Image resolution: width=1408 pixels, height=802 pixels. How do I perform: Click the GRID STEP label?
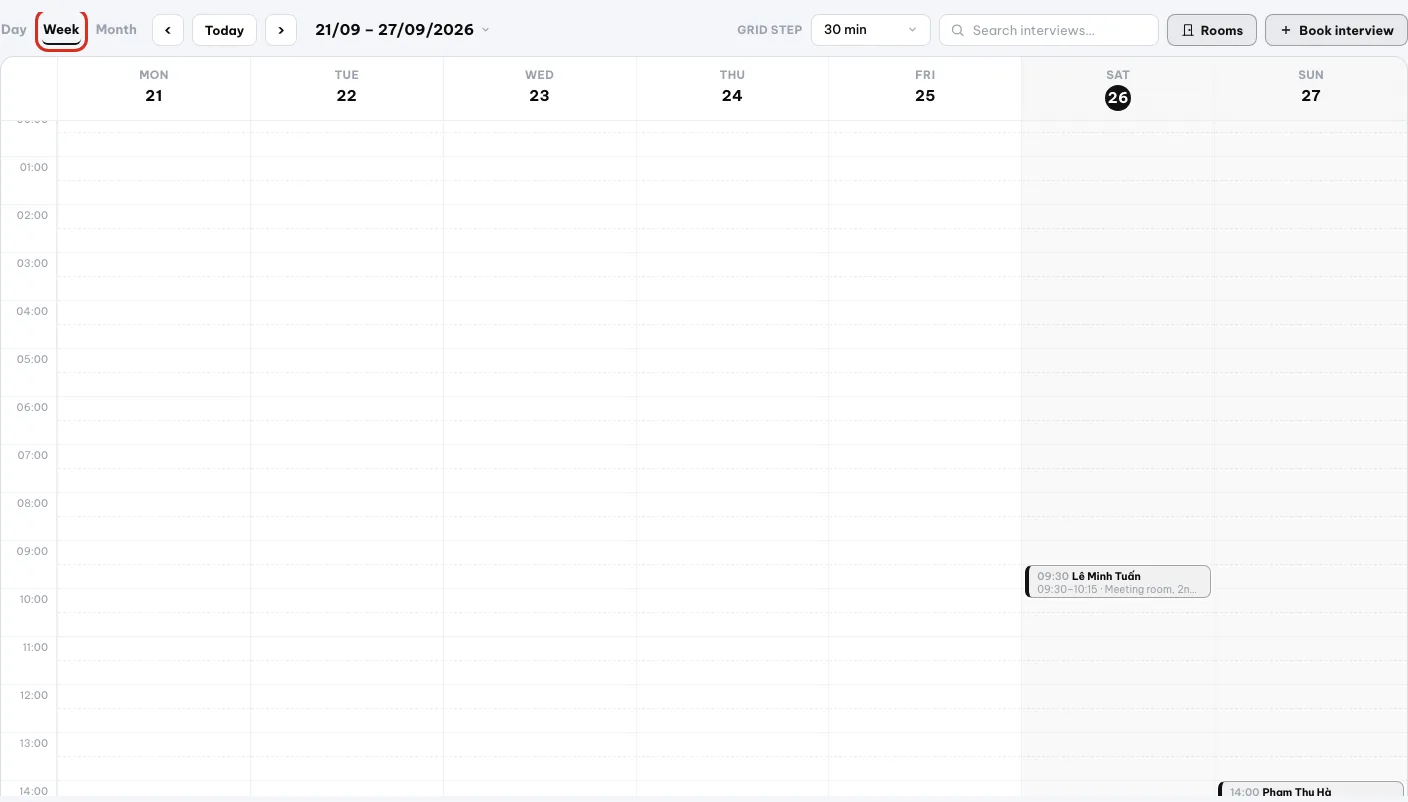click(x=770, y=30)
